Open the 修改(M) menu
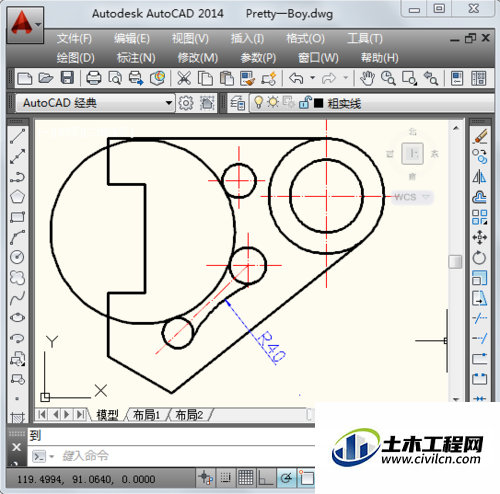 coord(197,58)
